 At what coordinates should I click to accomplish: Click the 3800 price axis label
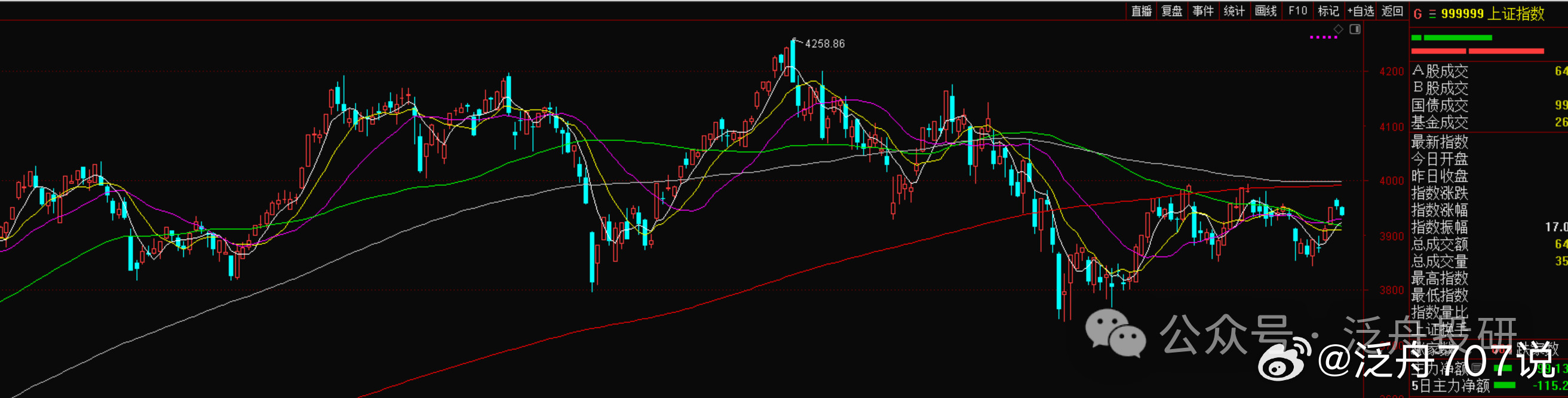click(1391, 290)
